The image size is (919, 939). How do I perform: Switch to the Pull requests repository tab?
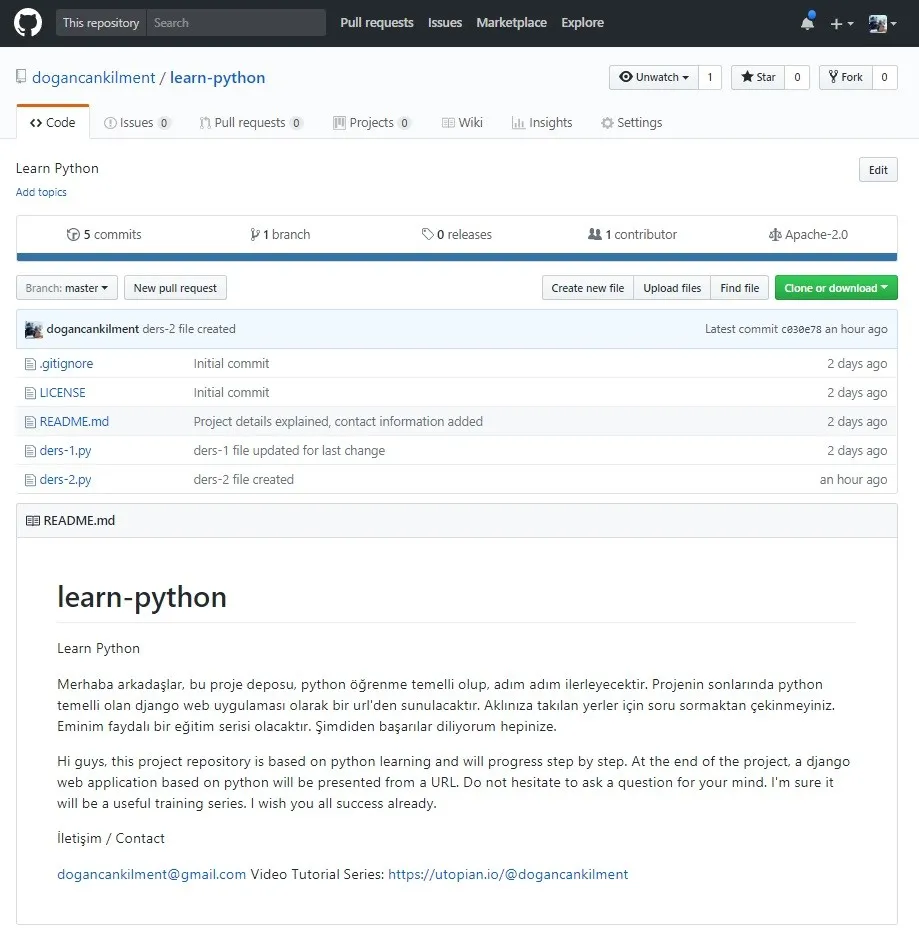coord(251,123)
